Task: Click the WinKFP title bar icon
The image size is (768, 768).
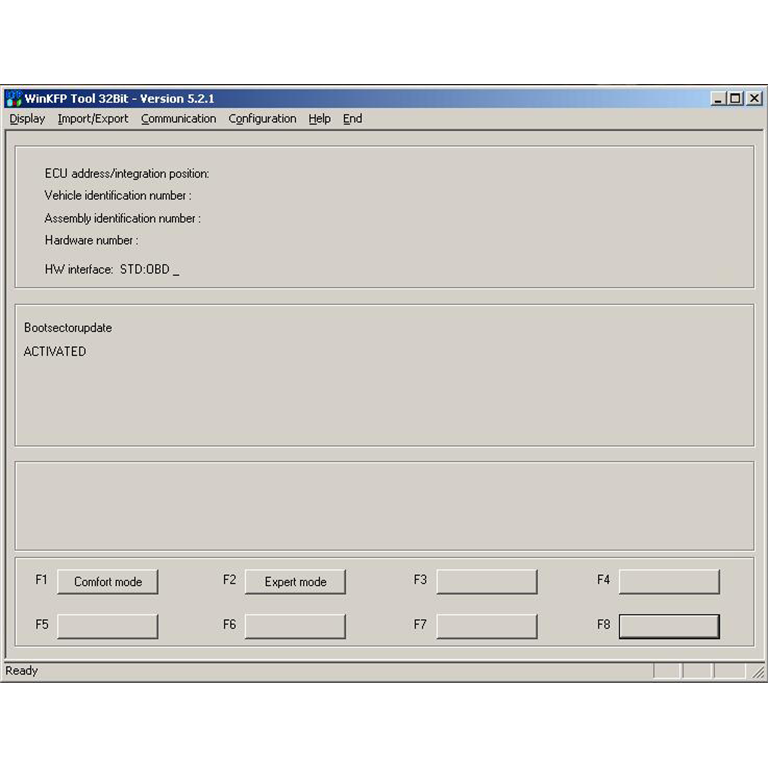Action: (14, 98)
